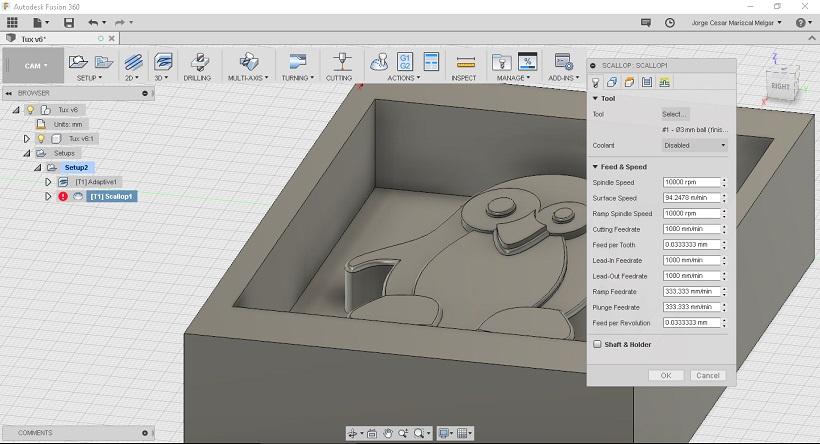Click OK in the Scallop dialog
Image resolution: width=820 pixels, height=444 pixels.
point(666,375)
